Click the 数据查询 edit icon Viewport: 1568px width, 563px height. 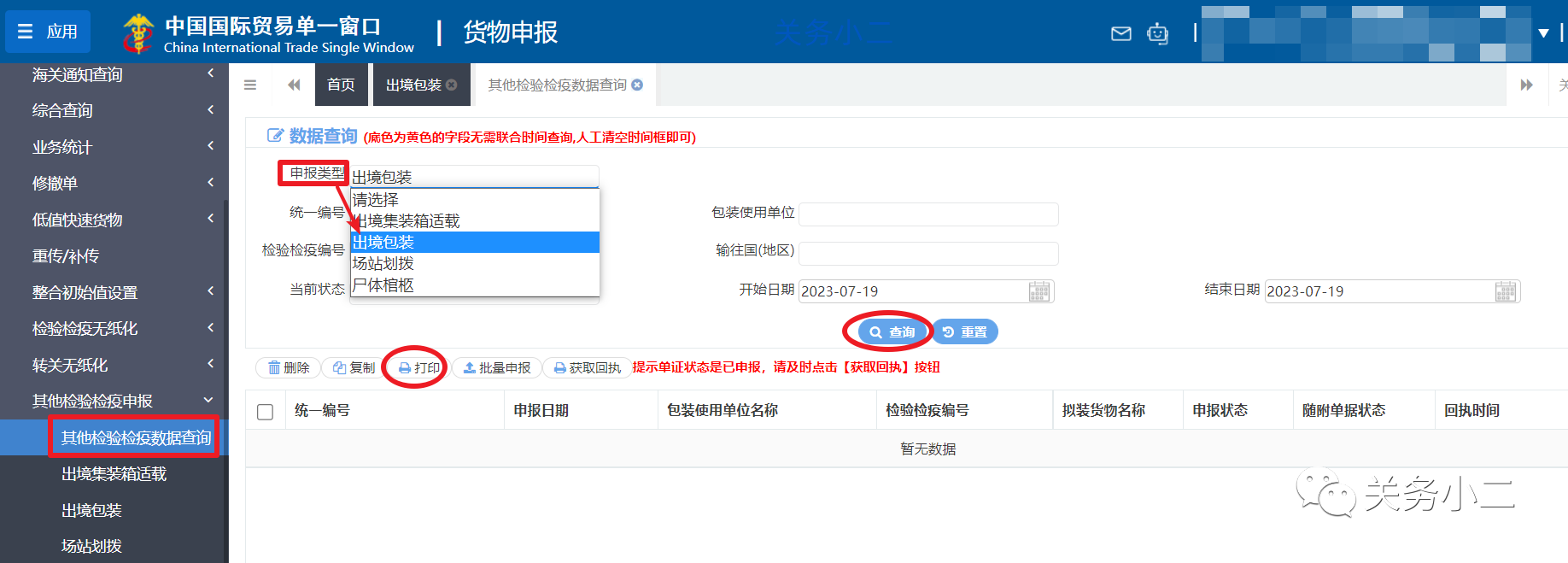tap(275, 135)
